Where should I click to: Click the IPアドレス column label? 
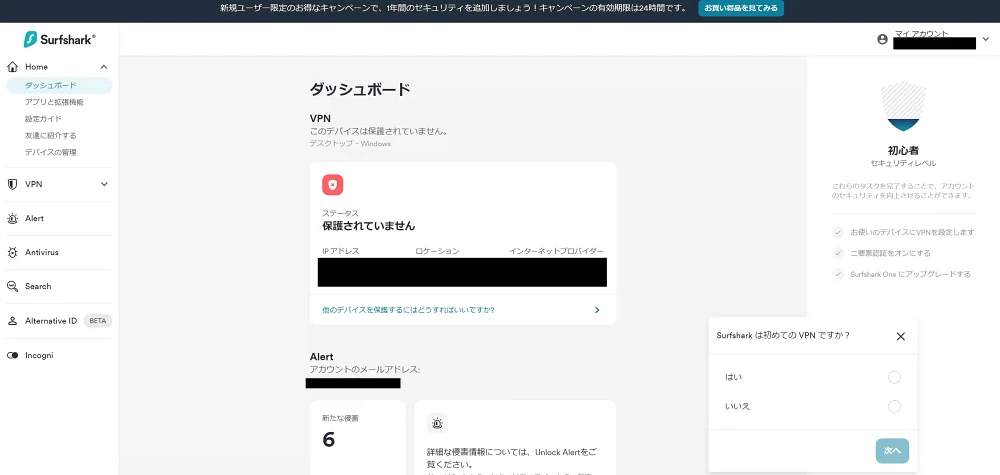point(341,251)
